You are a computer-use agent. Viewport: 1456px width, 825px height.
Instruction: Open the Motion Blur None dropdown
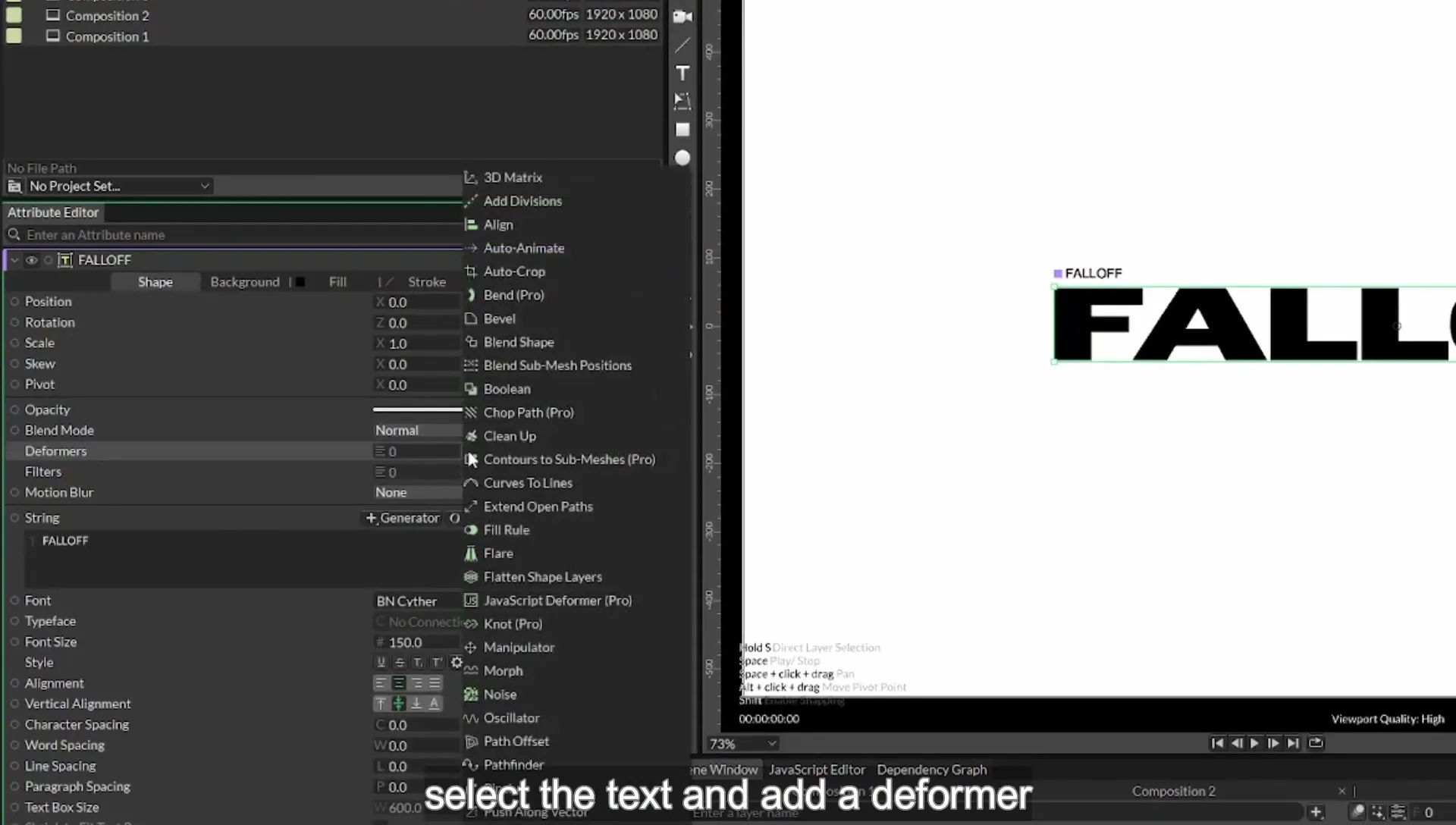(417, 492)
